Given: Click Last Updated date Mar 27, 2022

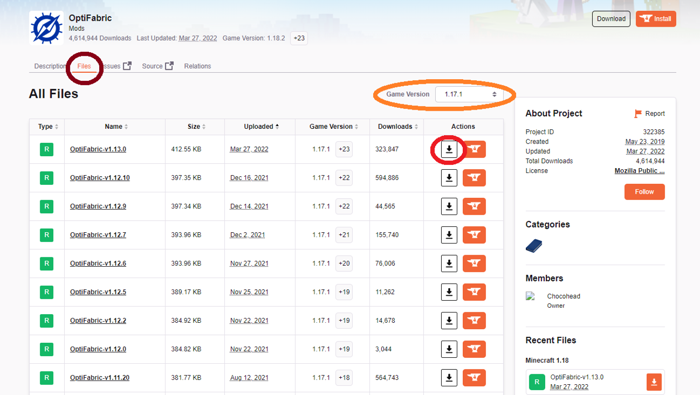Looking at the screenshot, I should click(x=198, y=38).
